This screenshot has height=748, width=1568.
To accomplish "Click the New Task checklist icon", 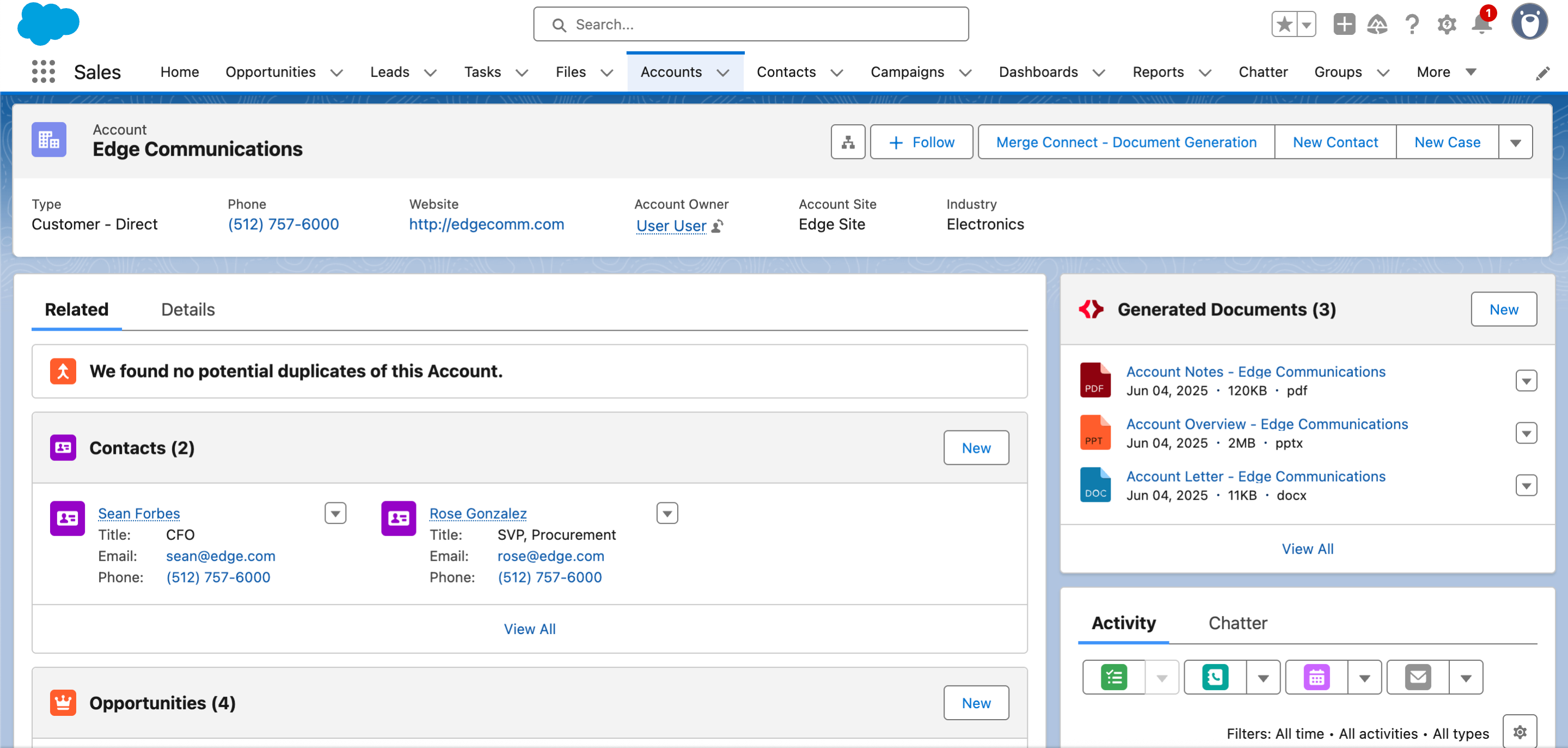I will click(1114, 677).
